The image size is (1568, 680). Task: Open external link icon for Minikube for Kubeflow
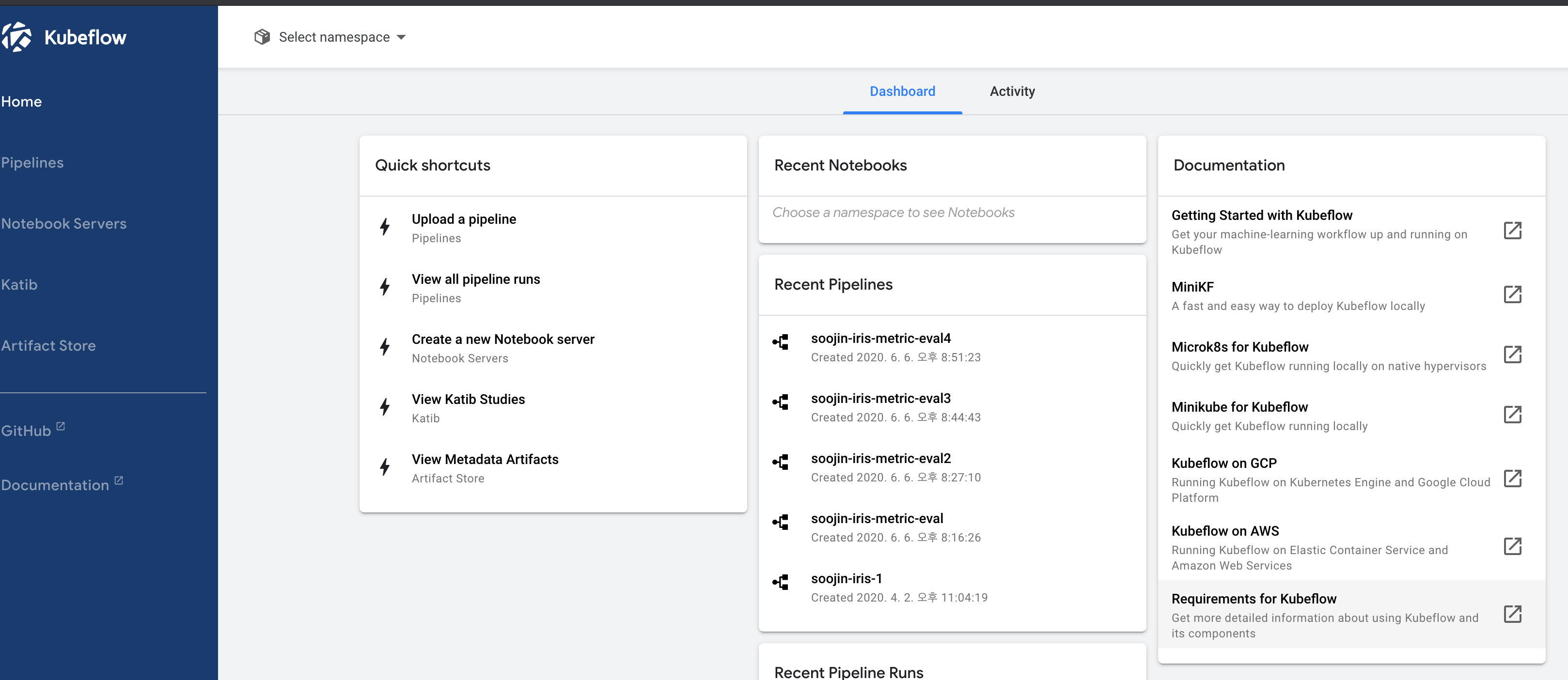point(1512,415)
